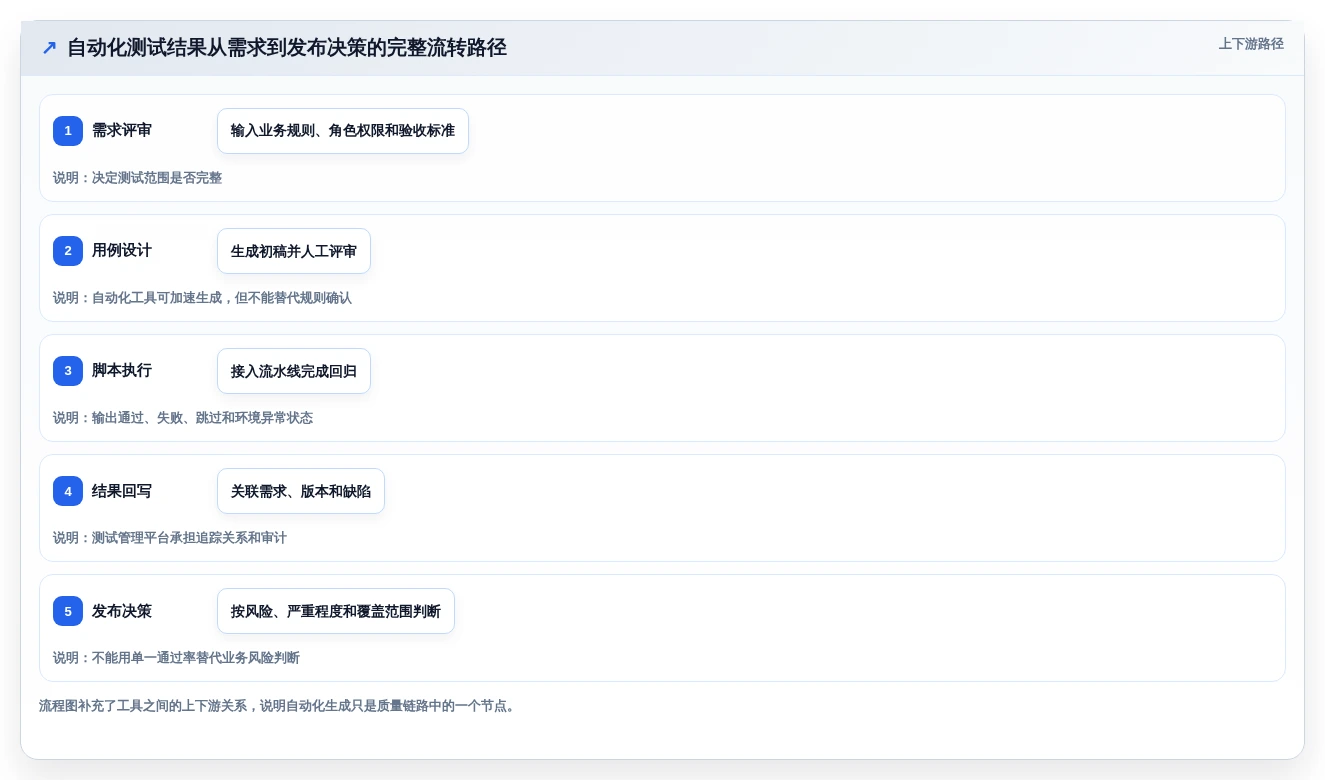Screen dimensions: 1325x780
Task: Click the title 自动化测试结果从需求到发布决策的完整流转路径
Action: tap(287, 48)
